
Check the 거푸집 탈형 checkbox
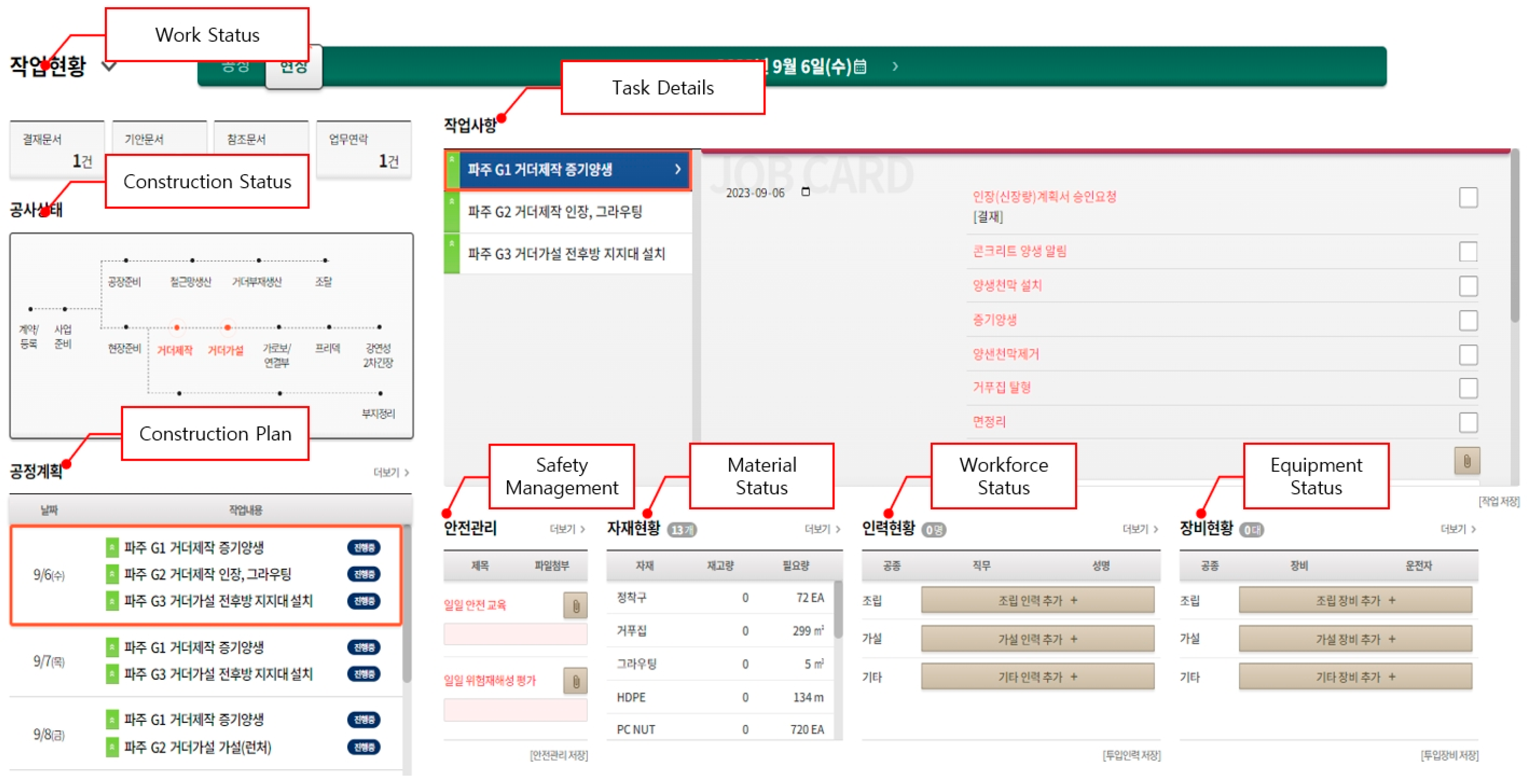click(x=1468, y=388)
